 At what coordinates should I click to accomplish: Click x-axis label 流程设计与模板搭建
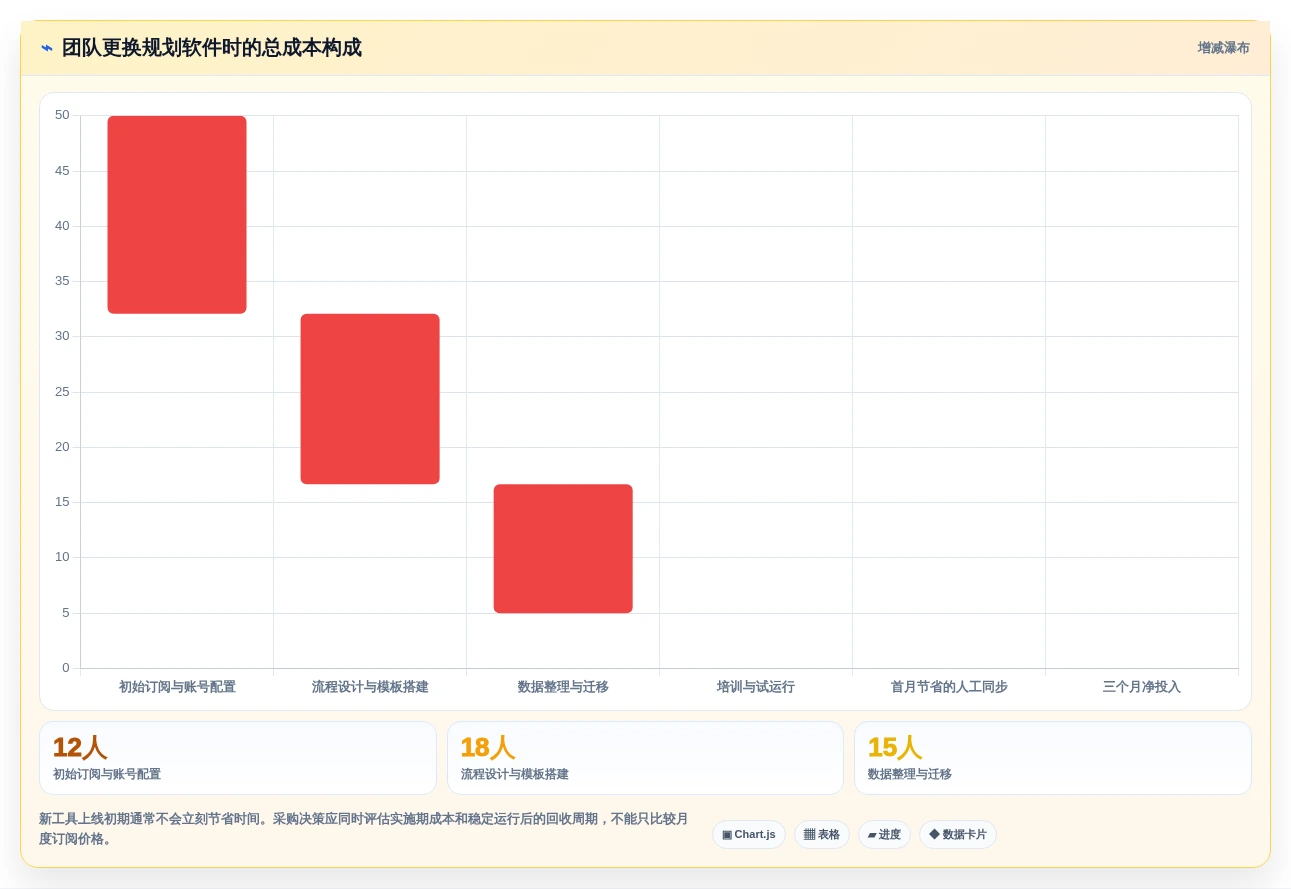pyautogui.click(x=370, y=687)
